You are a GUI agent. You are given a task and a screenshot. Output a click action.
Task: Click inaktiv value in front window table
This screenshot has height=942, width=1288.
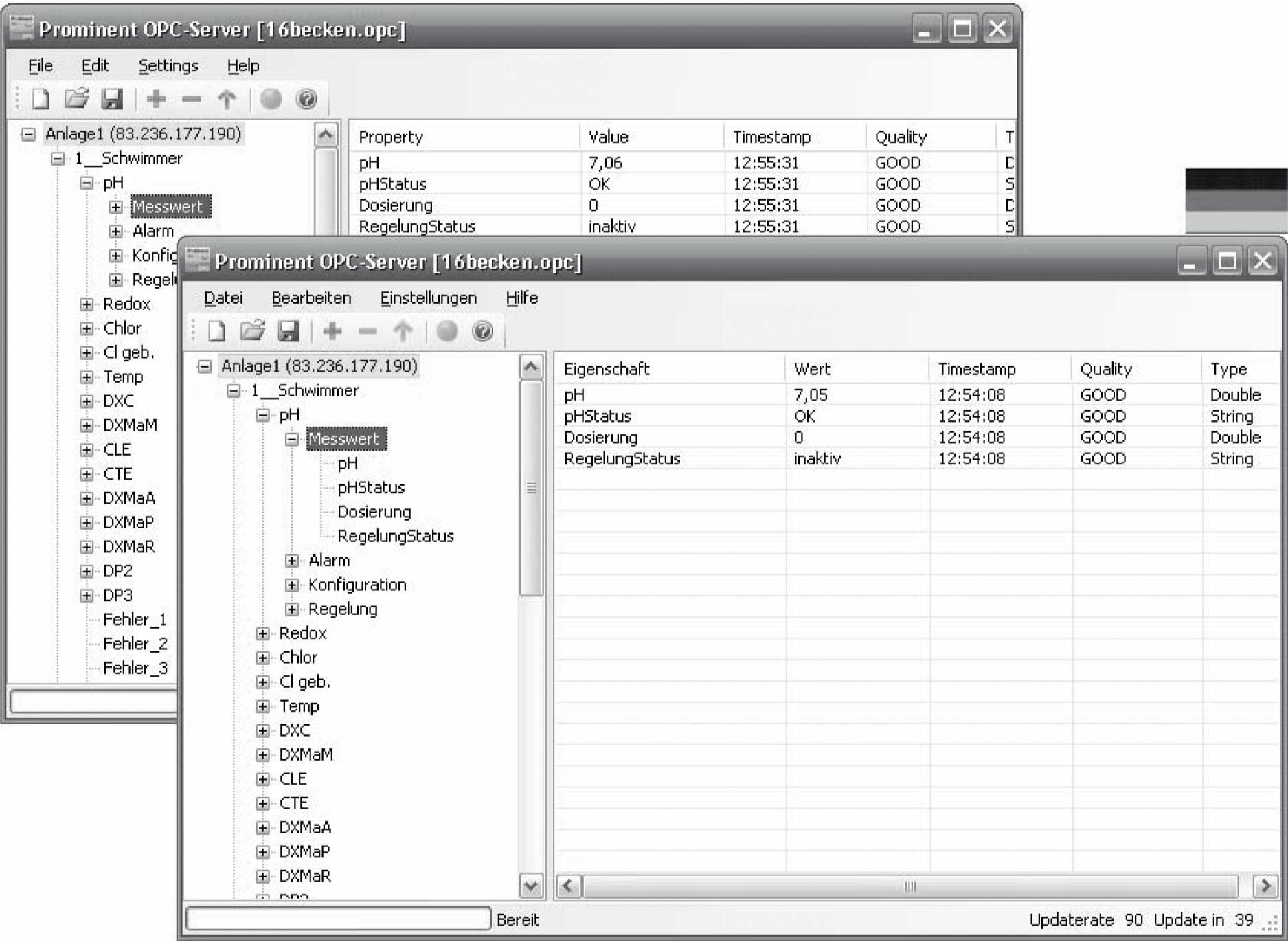click(x=817, y=459)
